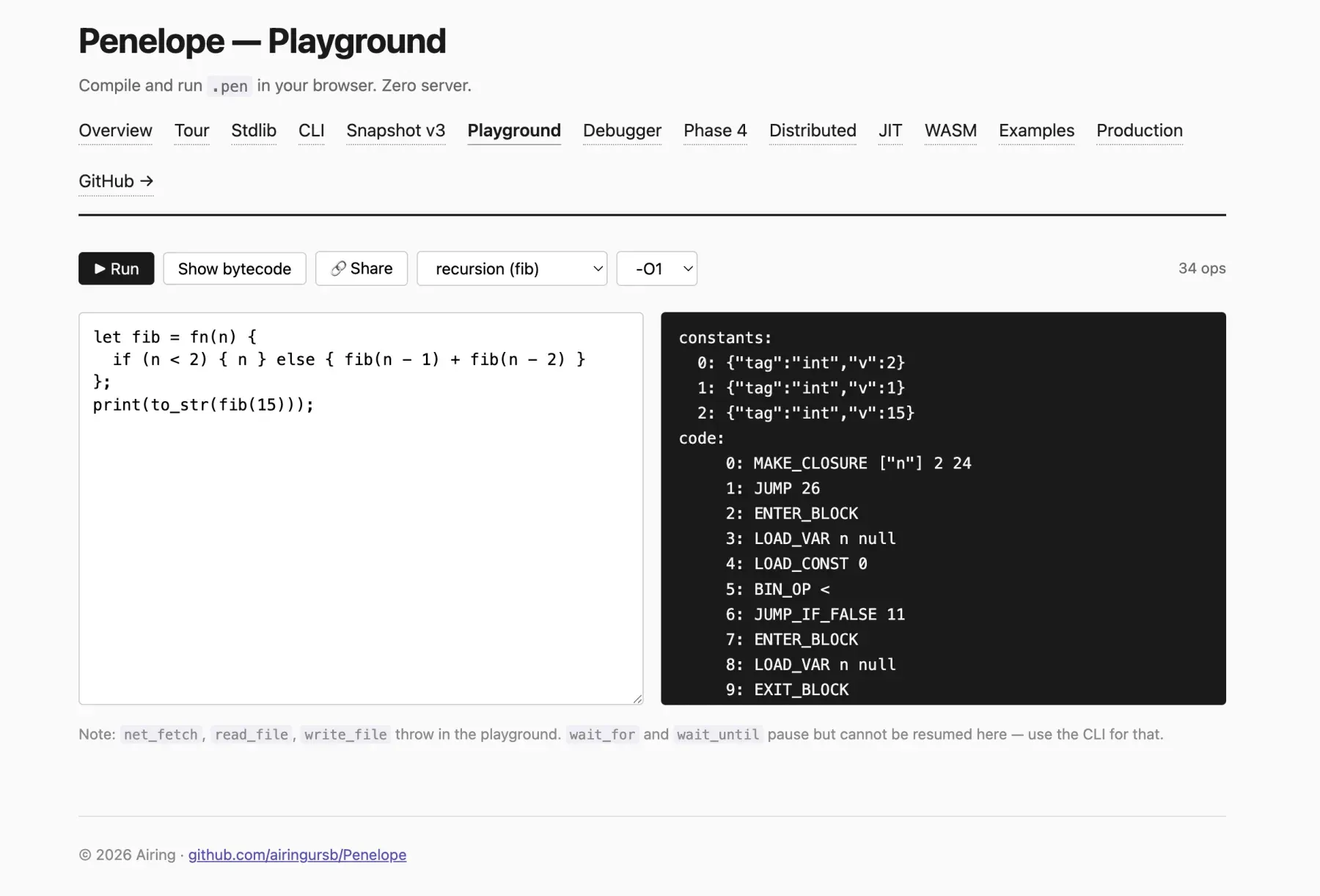
Task: Click the bytecode output panel
Action: click(943, 509)
